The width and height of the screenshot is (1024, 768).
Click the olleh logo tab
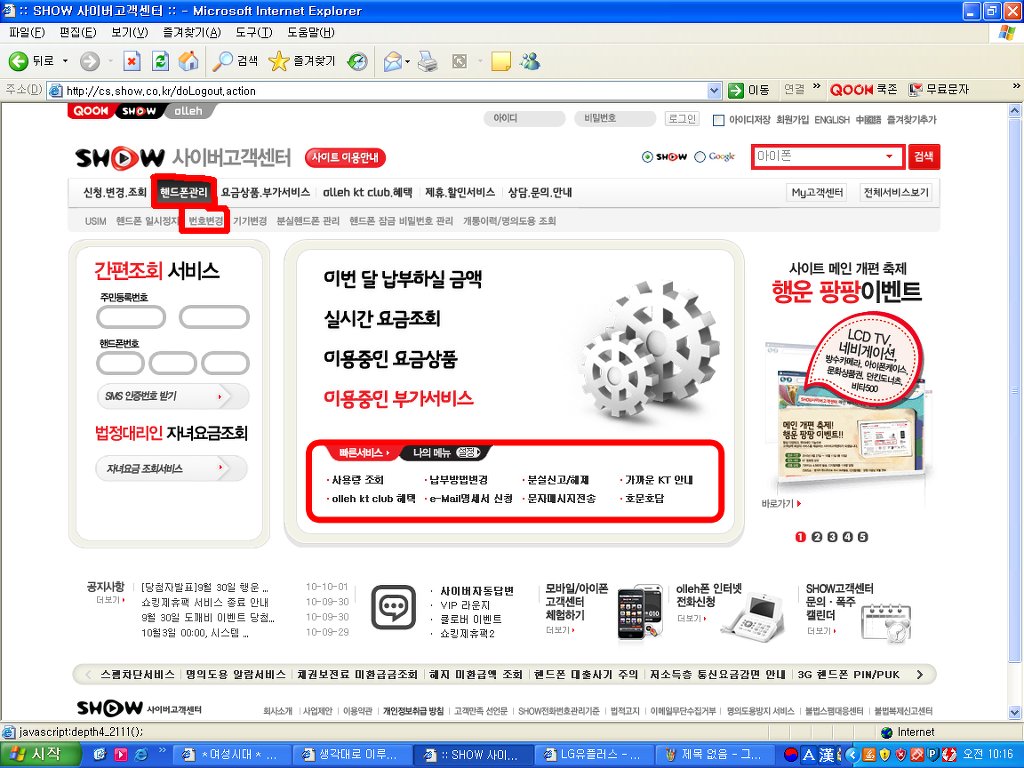click(x=188, y=111)
